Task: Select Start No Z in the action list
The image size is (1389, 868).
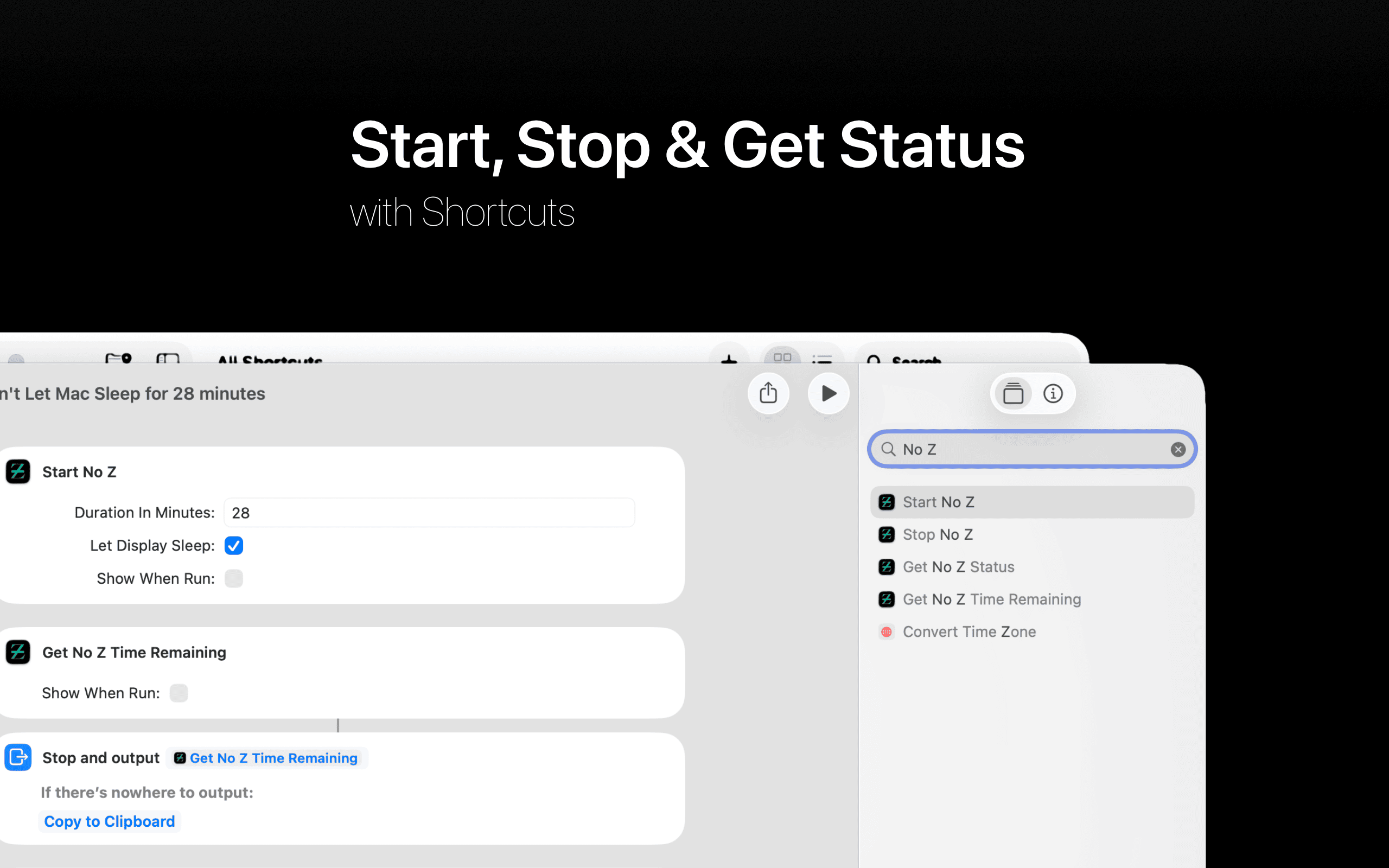Action: pos(1032,502)
